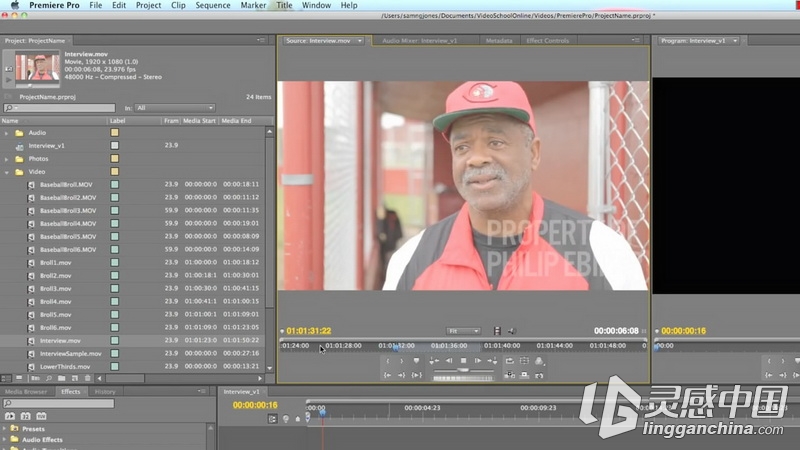This screenshot has height=450, width=800.
Task: Open the Source monitor panel flyout menu
Action: tap(636, 40)
